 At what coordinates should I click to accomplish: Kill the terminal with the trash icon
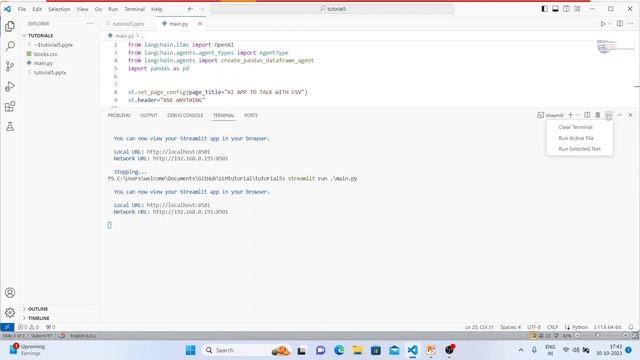(598, 115)
